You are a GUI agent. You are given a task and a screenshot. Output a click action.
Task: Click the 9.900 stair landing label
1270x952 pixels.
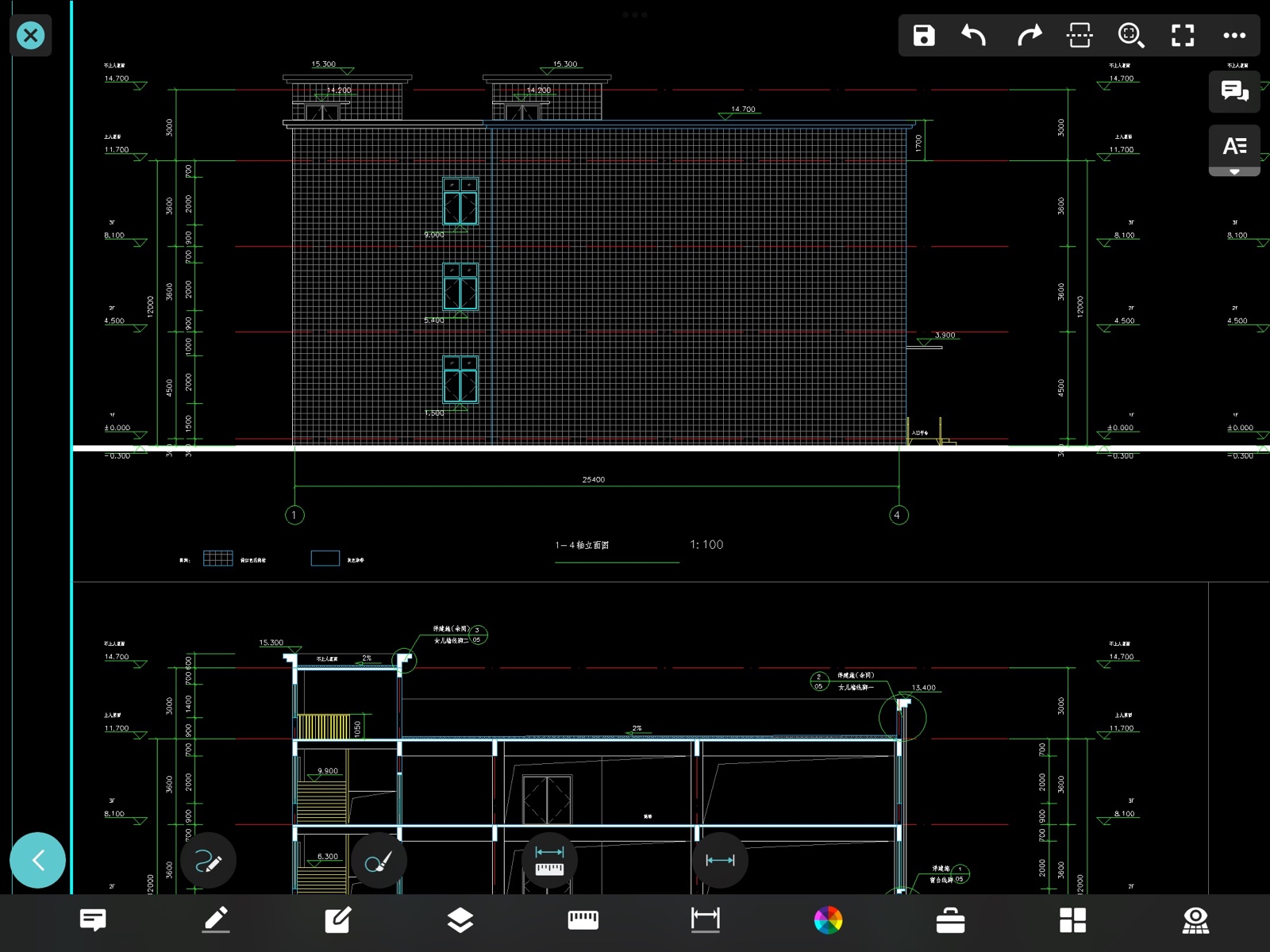point(328,770)
